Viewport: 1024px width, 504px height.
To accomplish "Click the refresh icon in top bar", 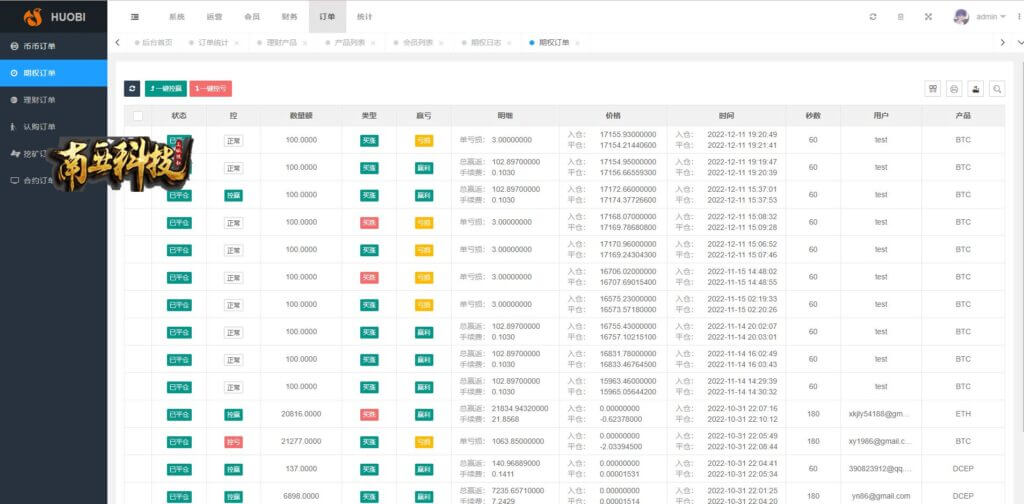I will [x=873, y=17].
